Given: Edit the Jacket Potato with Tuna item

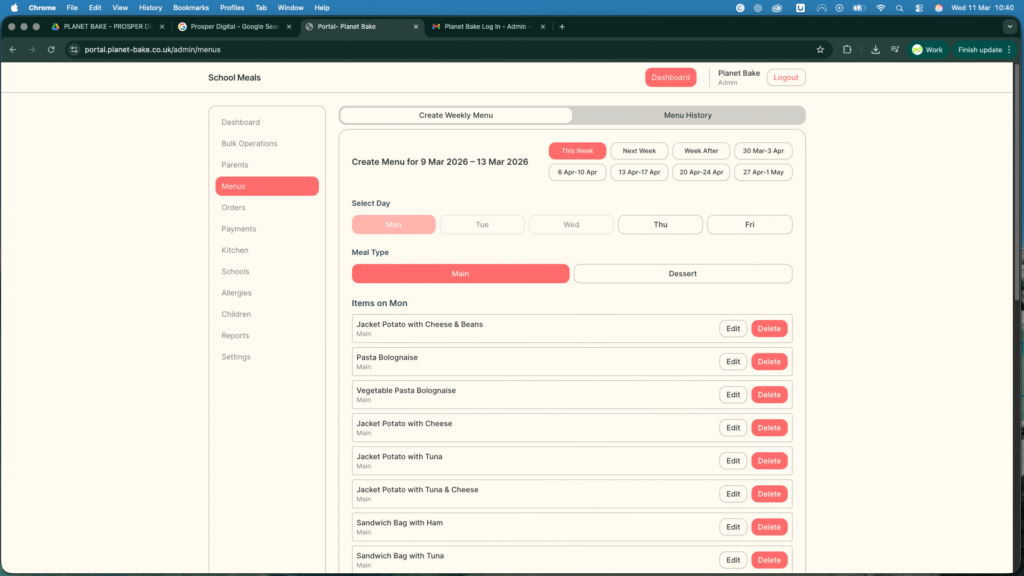Looking at the screenshot, I should click(733, 461).
